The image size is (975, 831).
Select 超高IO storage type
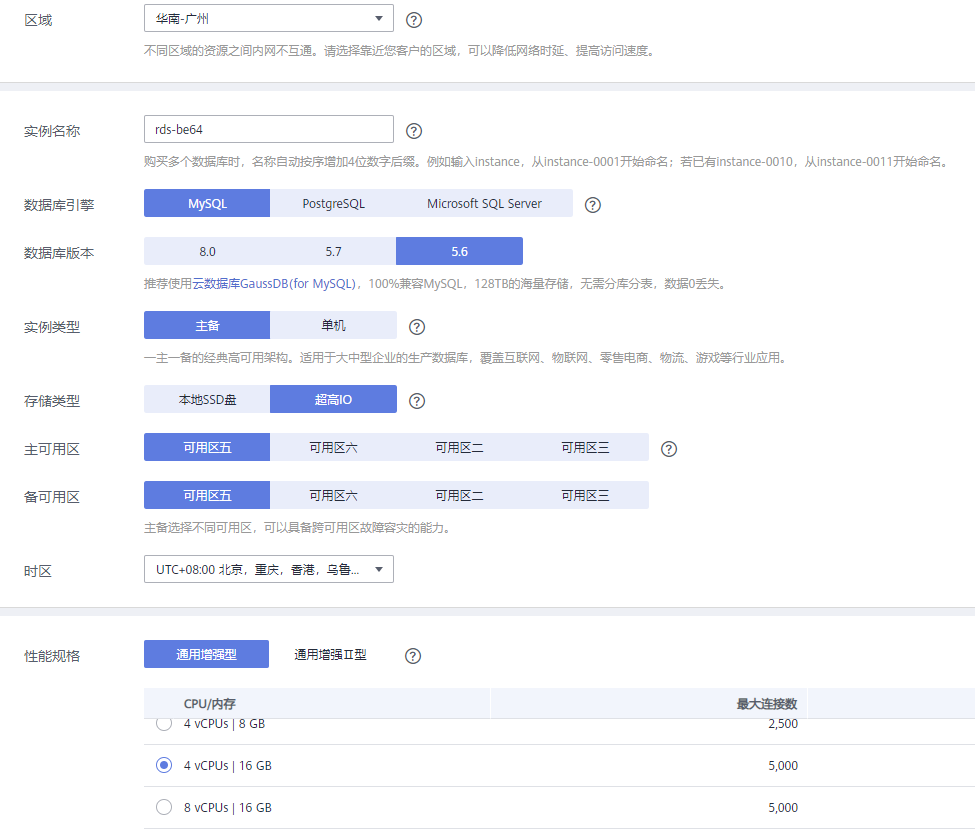coord(333,399)
